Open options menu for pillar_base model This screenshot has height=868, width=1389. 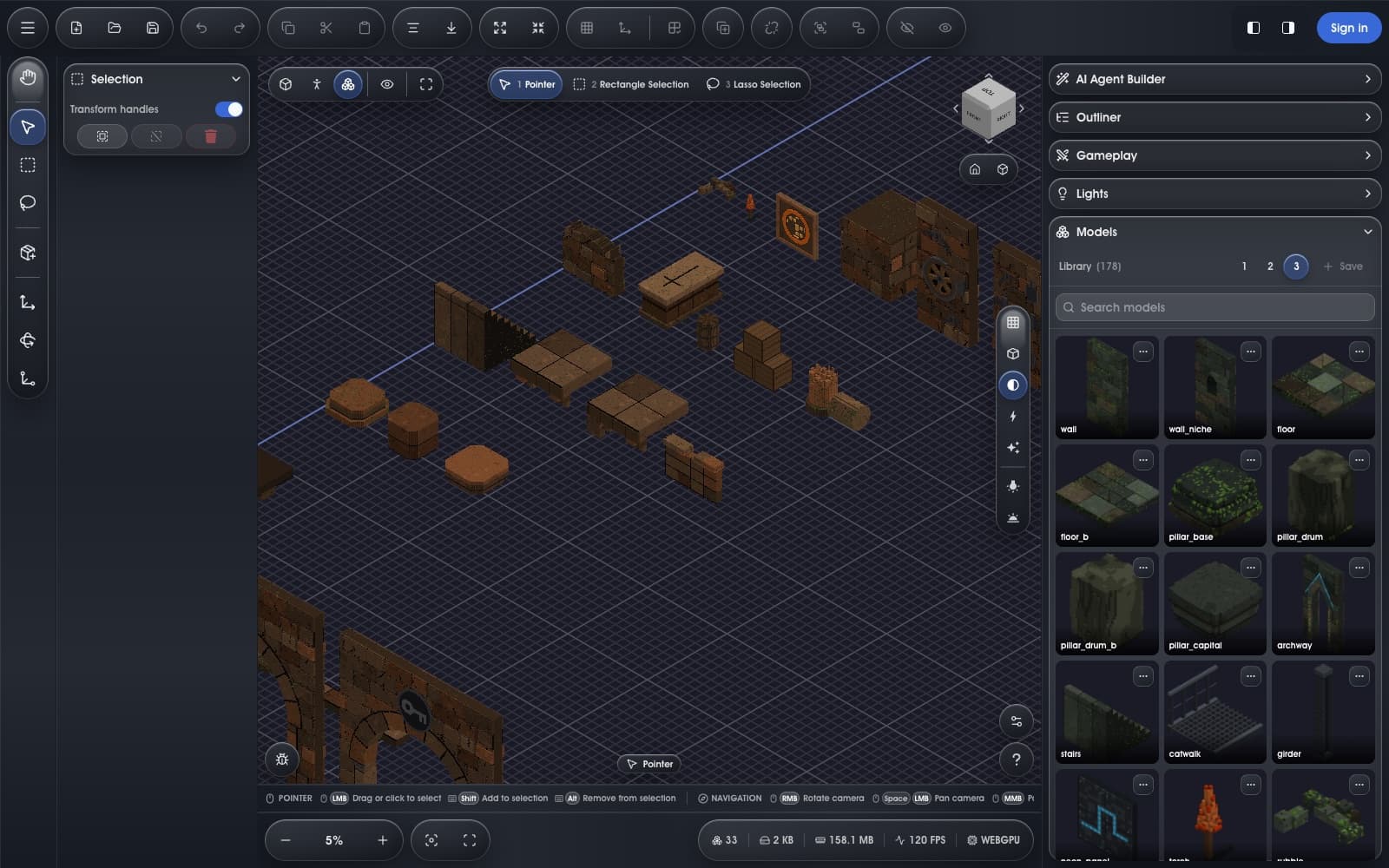1251,459
